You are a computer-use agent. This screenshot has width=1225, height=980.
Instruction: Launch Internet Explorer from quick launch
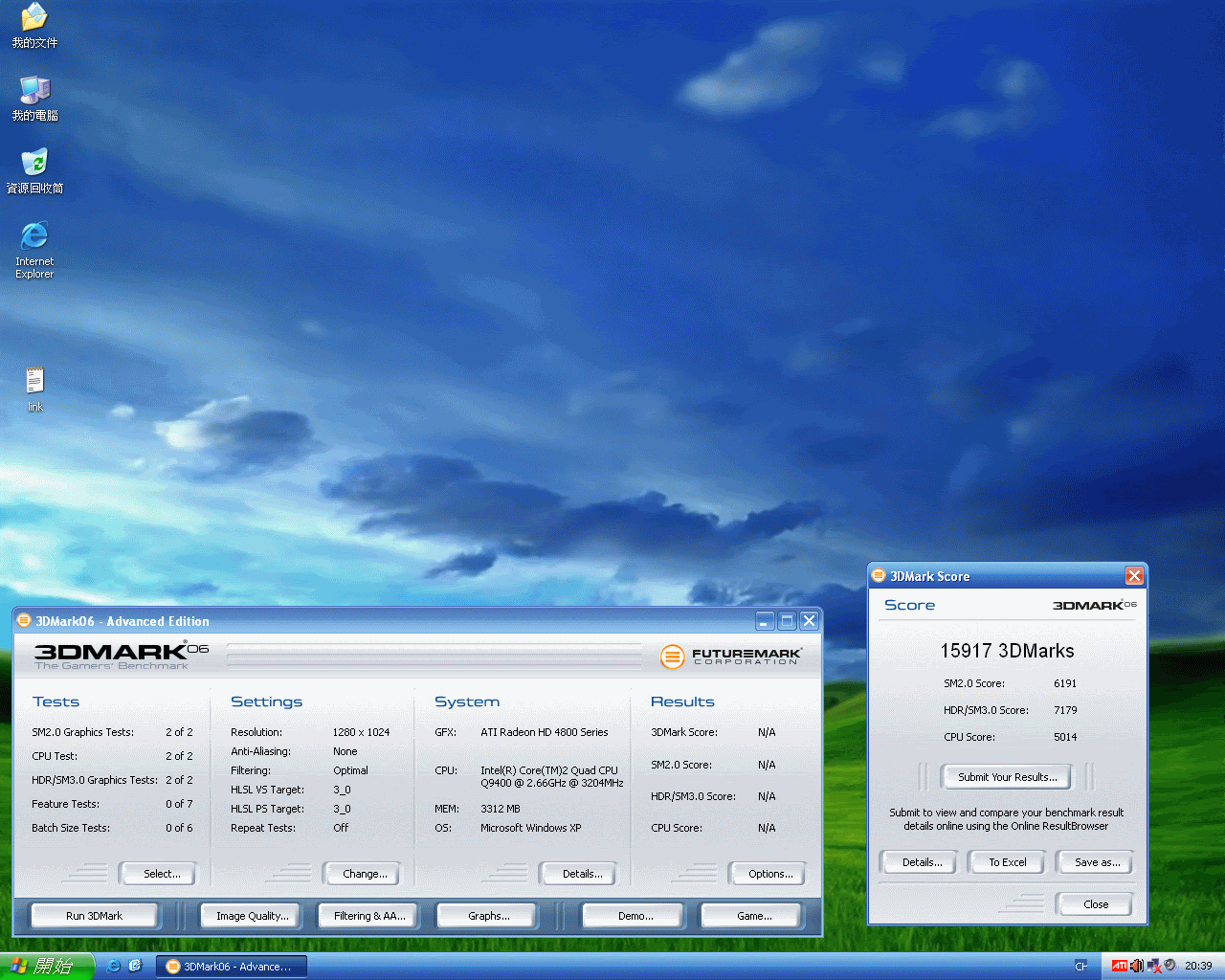pos(114,966)
